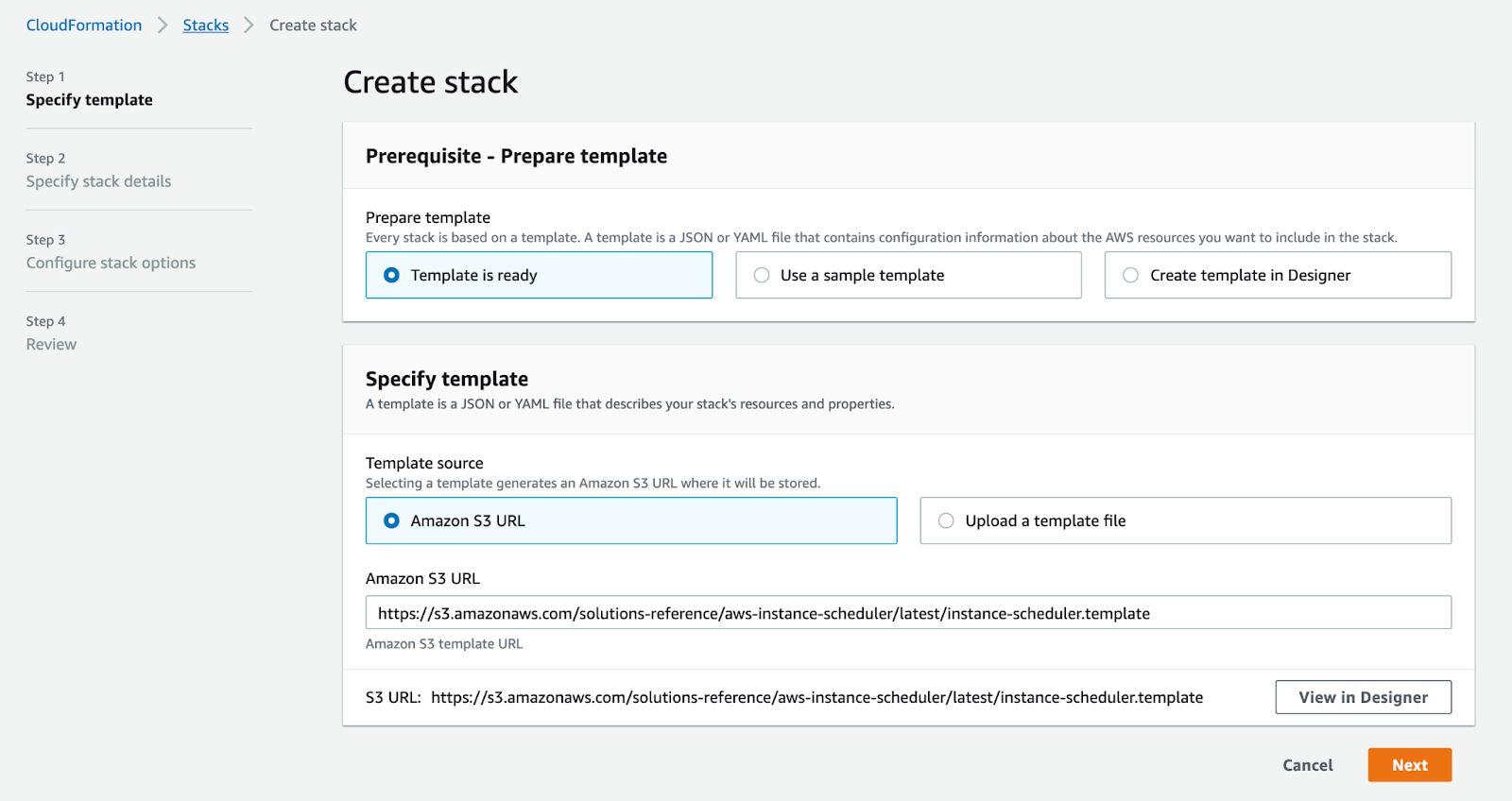
Task: Select Step 3 Configure stack options
Action: 112,252
